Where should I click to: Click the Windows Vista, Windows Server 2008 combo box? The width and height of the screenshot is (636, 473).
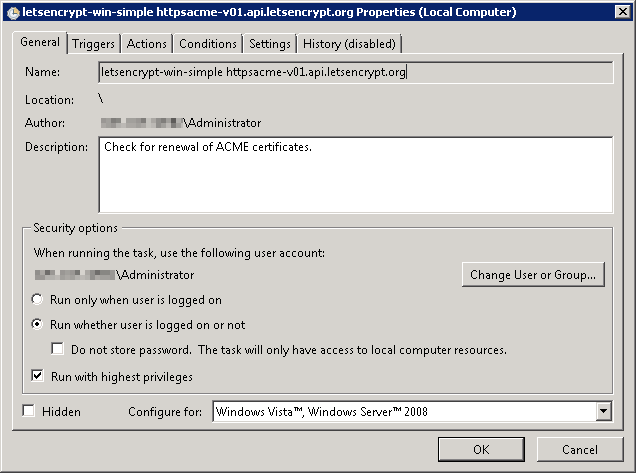point(412,412)
